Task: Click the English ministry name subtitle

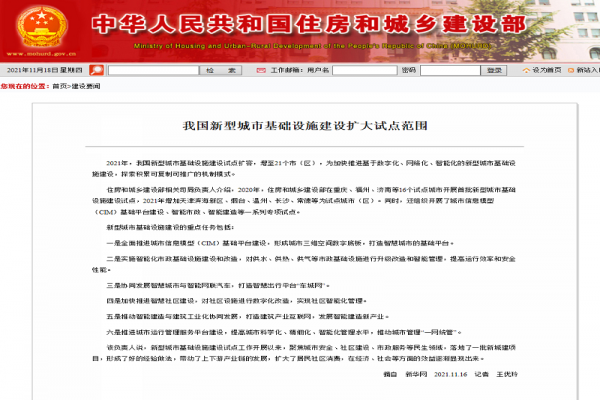Action: click(312, 46)
